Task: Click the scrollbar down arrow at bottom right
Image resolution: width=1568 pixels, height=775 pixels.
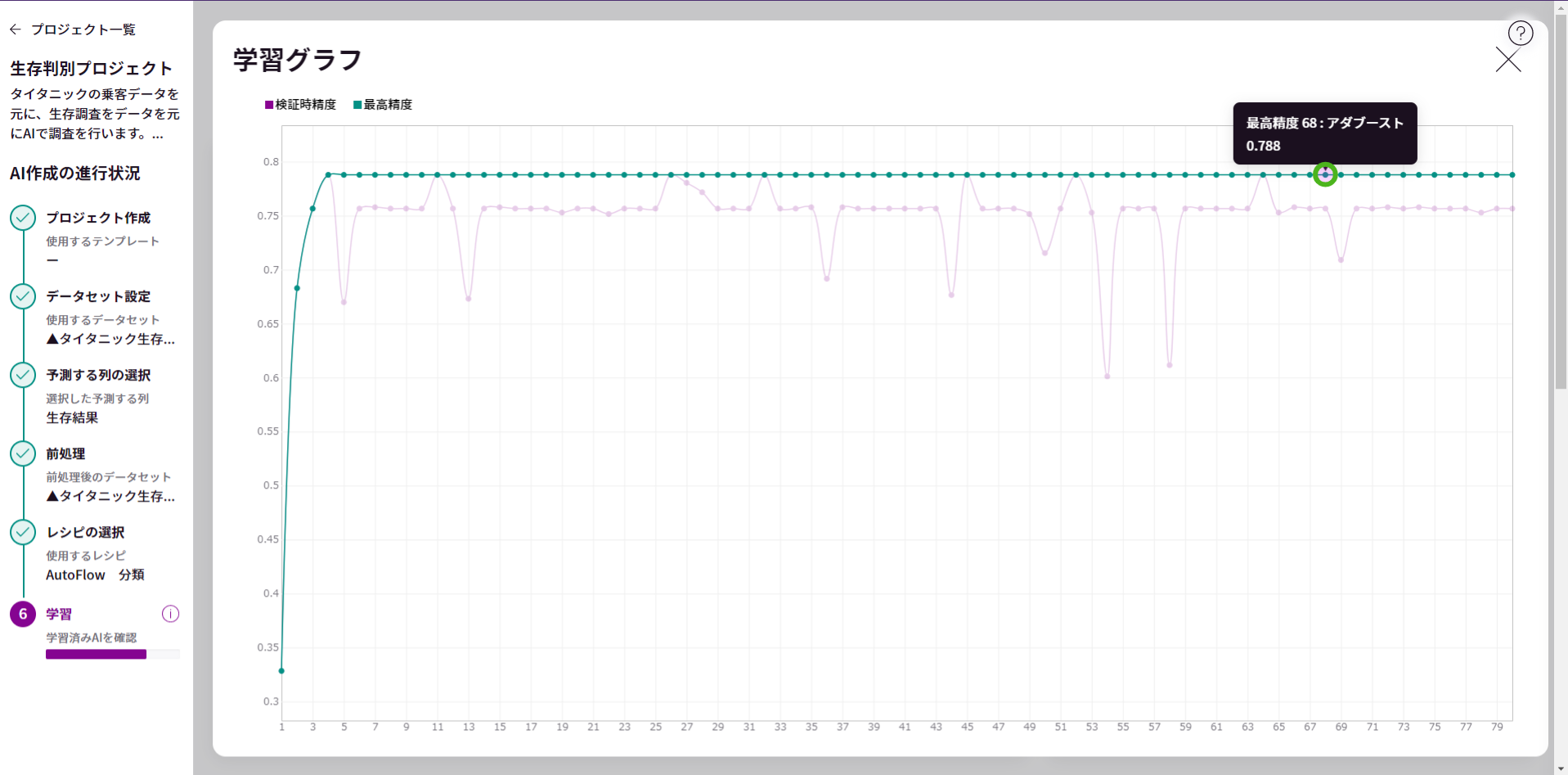Action: point(1561,768)
